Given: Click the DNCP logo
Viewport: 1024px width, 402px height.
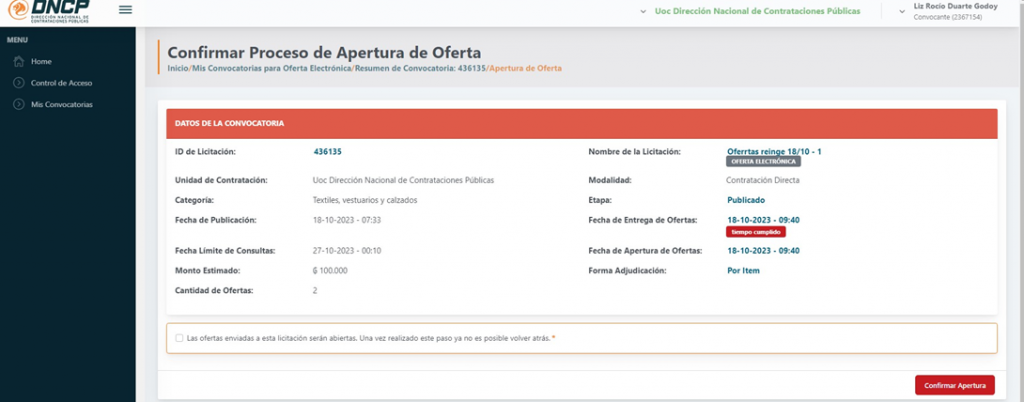Looking at the screenshot, I should 49,11.
